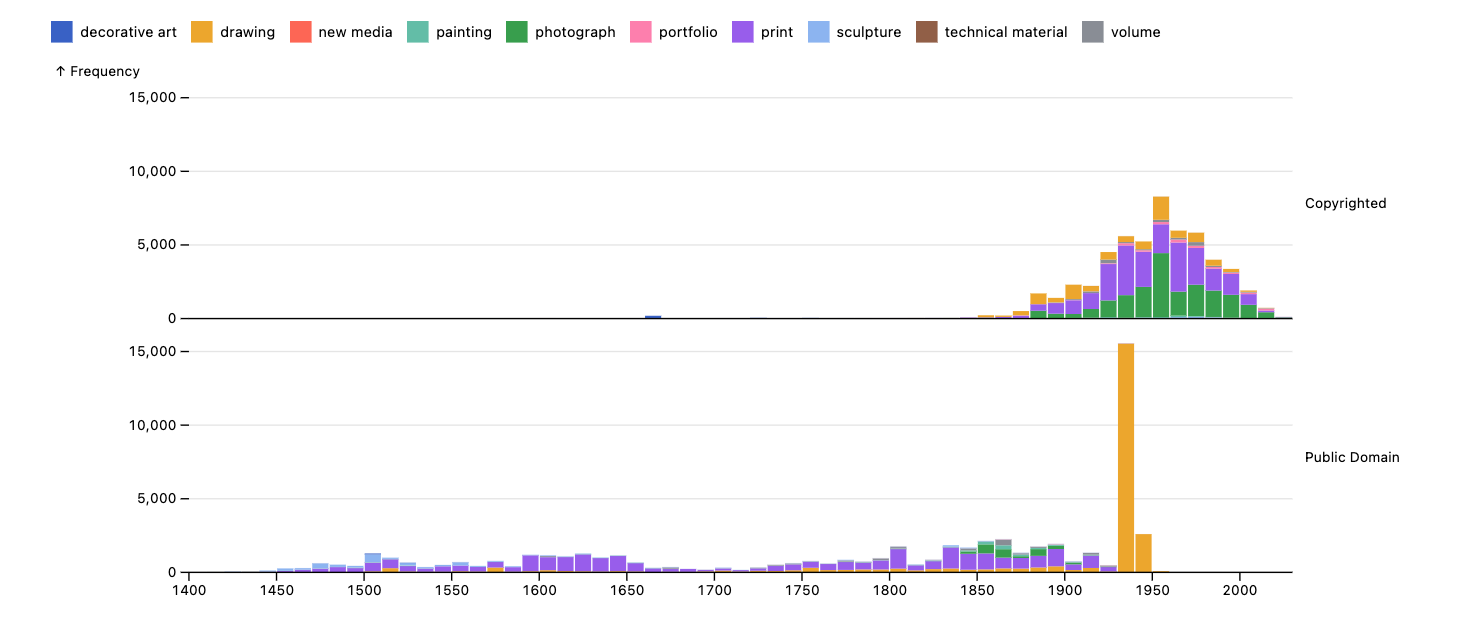Click the tall orange bar near 1935

pos(1127,450)
